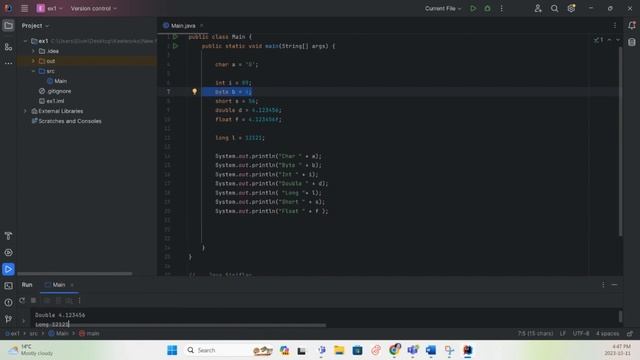Expand External Libraries node
The height and width of the screenshot is (360, 640).
[25, 111]
